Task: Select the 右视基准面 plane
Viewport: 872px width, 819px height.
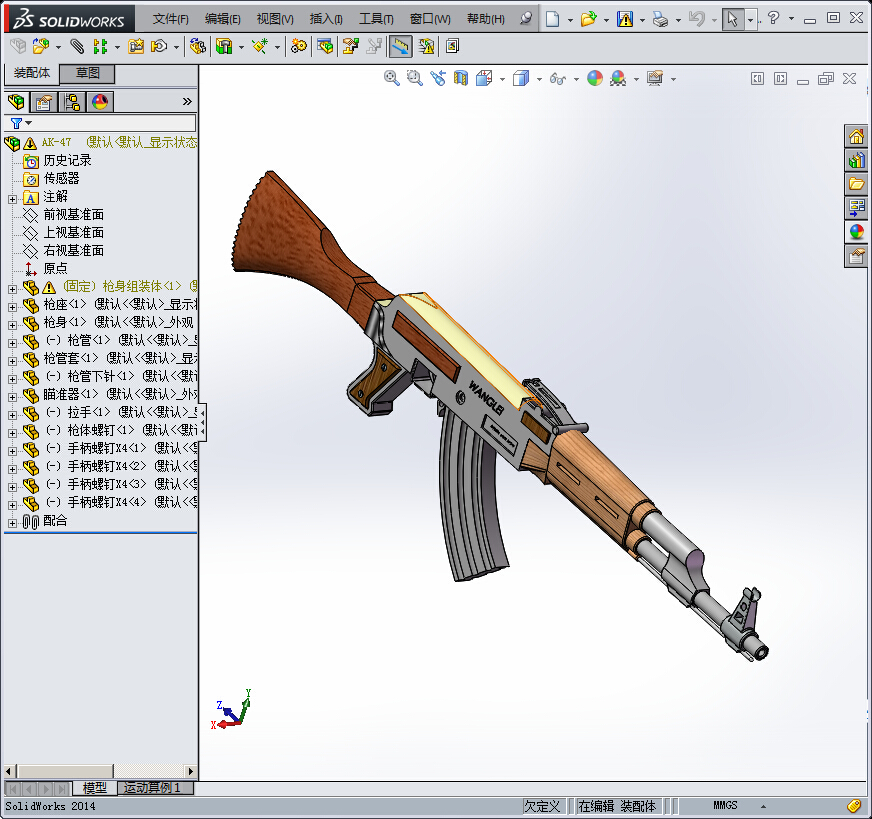Action: 73,251
